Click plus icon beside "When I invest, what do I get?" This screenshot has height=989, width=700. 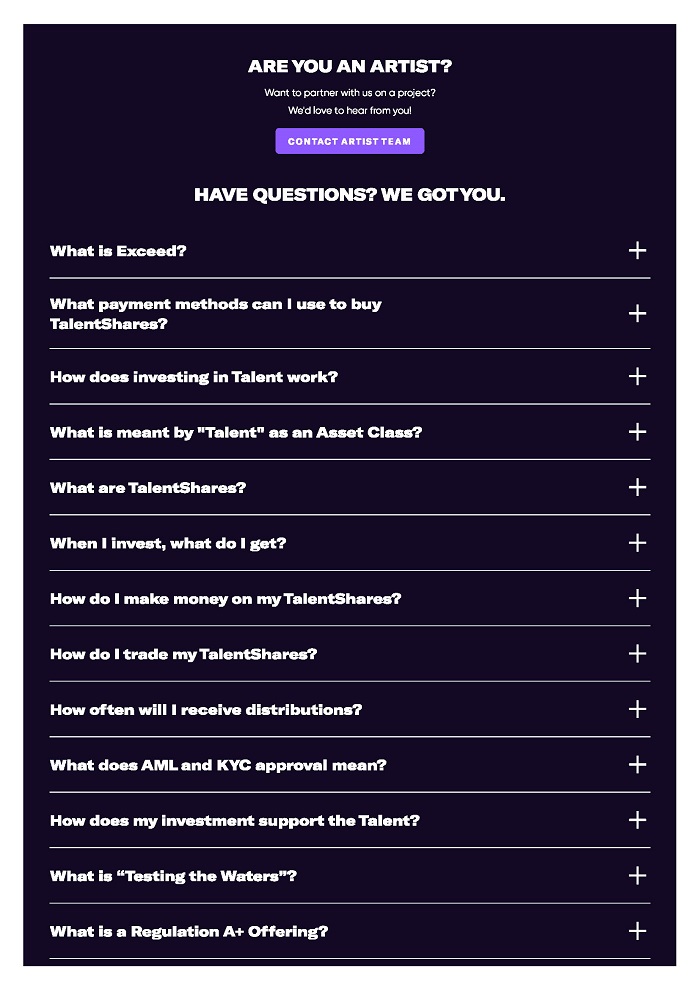tap(637, 543)
